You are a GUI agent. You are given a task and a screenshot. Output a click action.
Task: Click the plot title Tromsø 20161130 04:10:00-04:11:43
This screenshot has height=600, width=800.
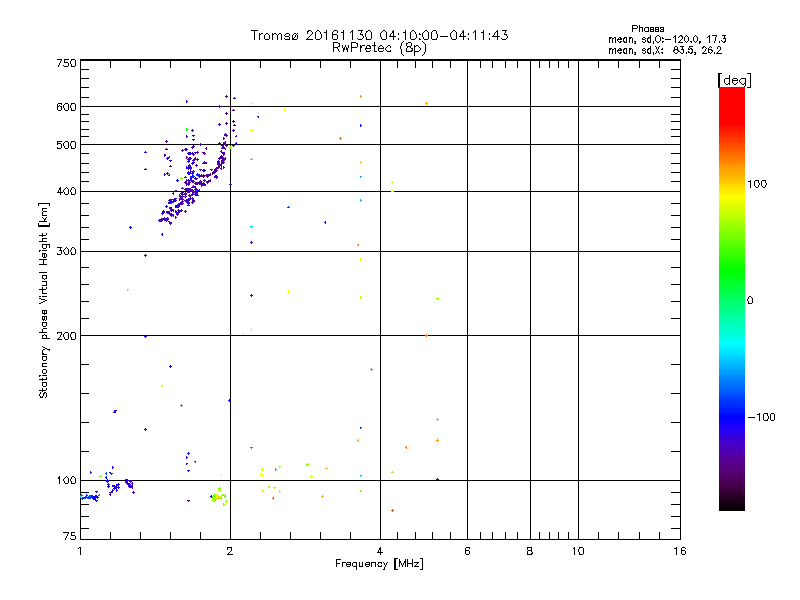(x=379, y=35)
